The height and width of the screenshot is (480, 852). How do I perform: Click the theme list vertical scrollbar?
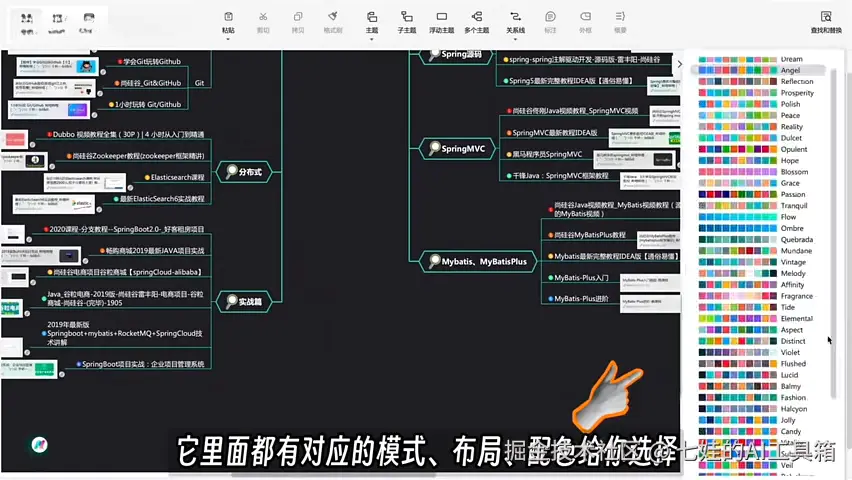click(x=834, y=234)
